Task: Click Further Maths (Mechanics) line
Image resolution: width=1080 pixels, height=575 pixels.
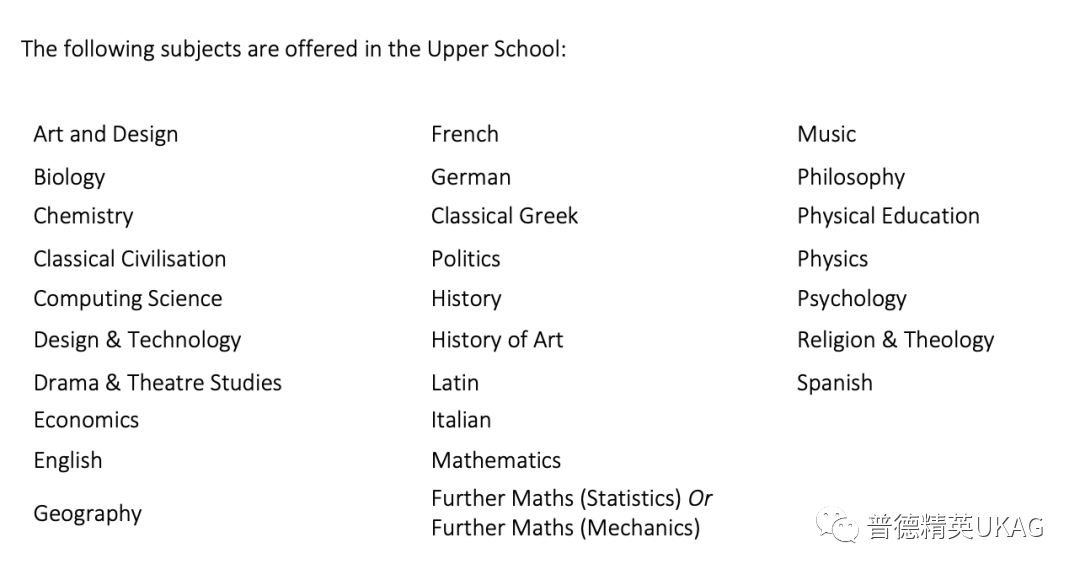Action: click(566, 528)
